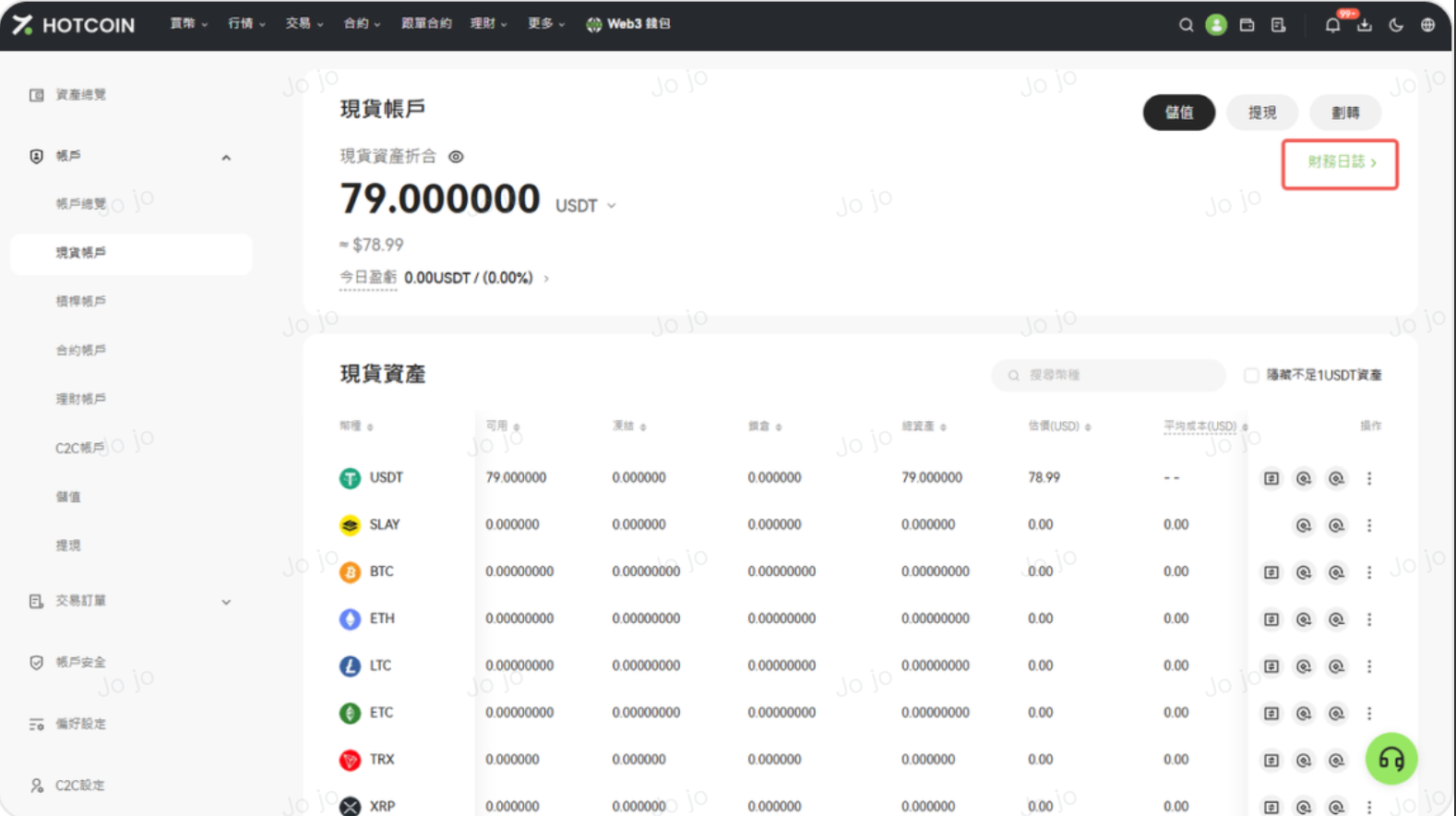This screenshot has height=816, width=1456.
Task: Click the HOTCOIN logo
Action: [74, 25]
